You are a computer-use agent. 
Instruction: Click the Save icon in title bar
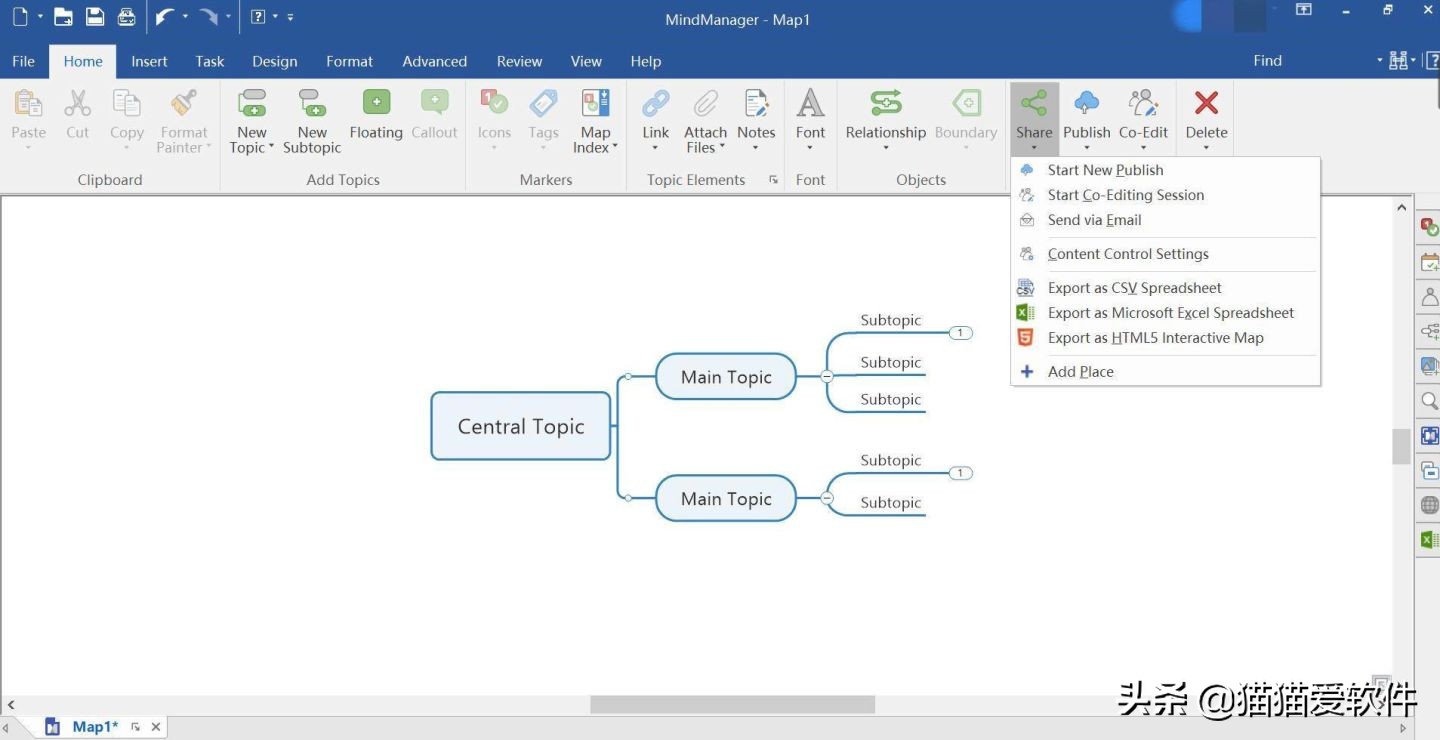point(95,17)
